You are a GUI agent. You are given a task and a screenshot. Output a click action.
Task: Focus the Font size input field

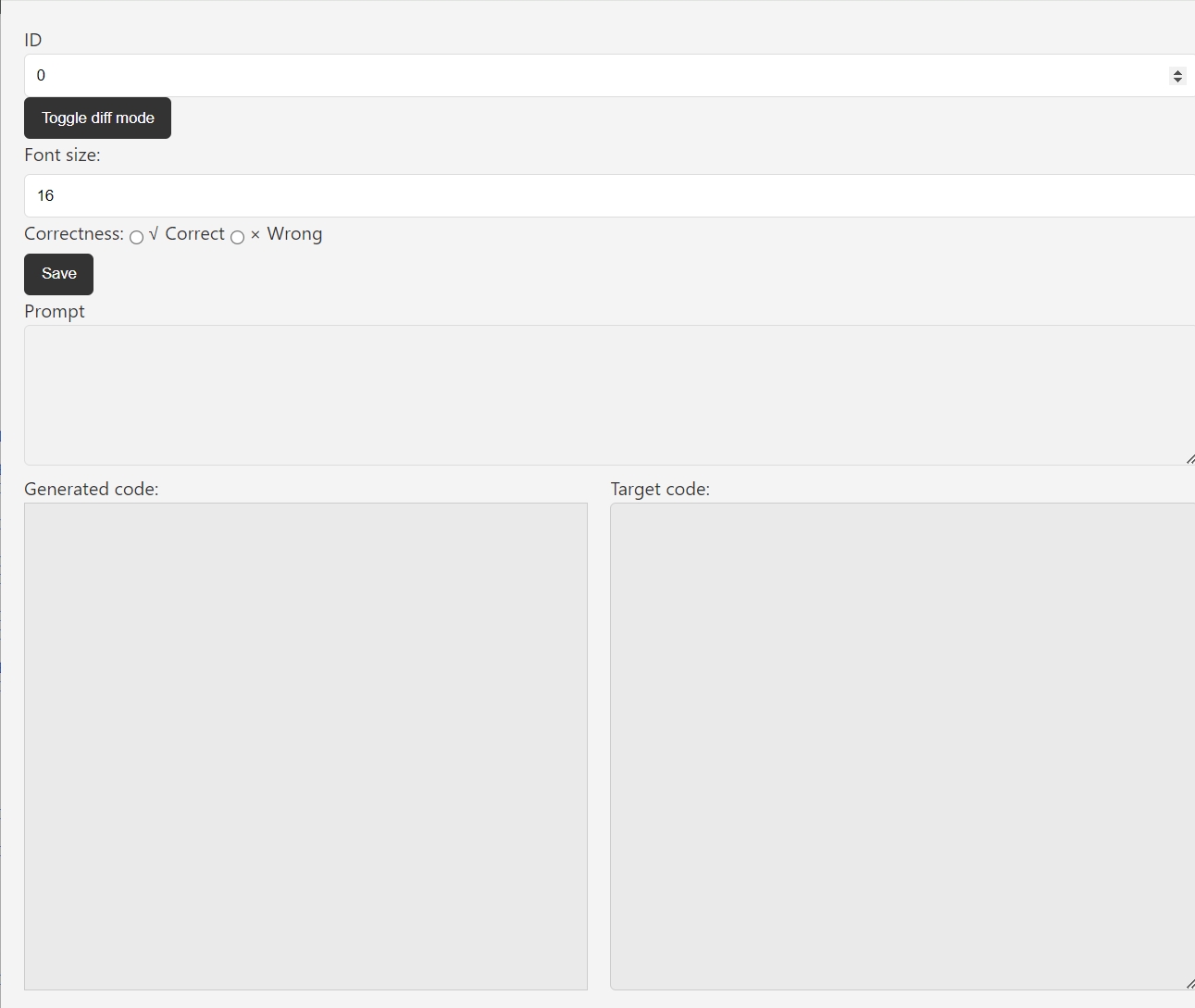[x=609, y=195]
